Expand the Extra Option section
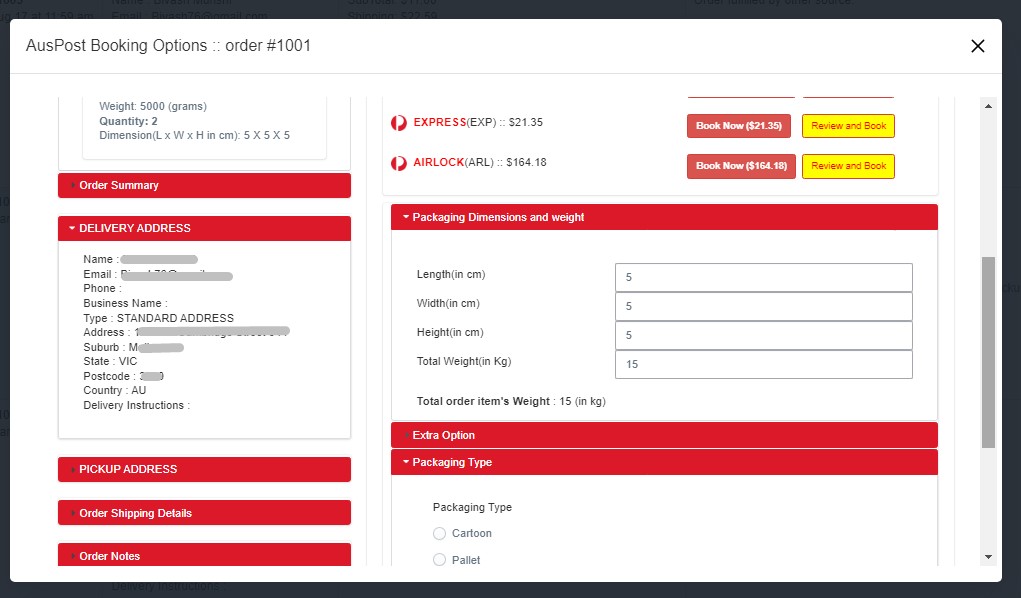 (664, 435)
